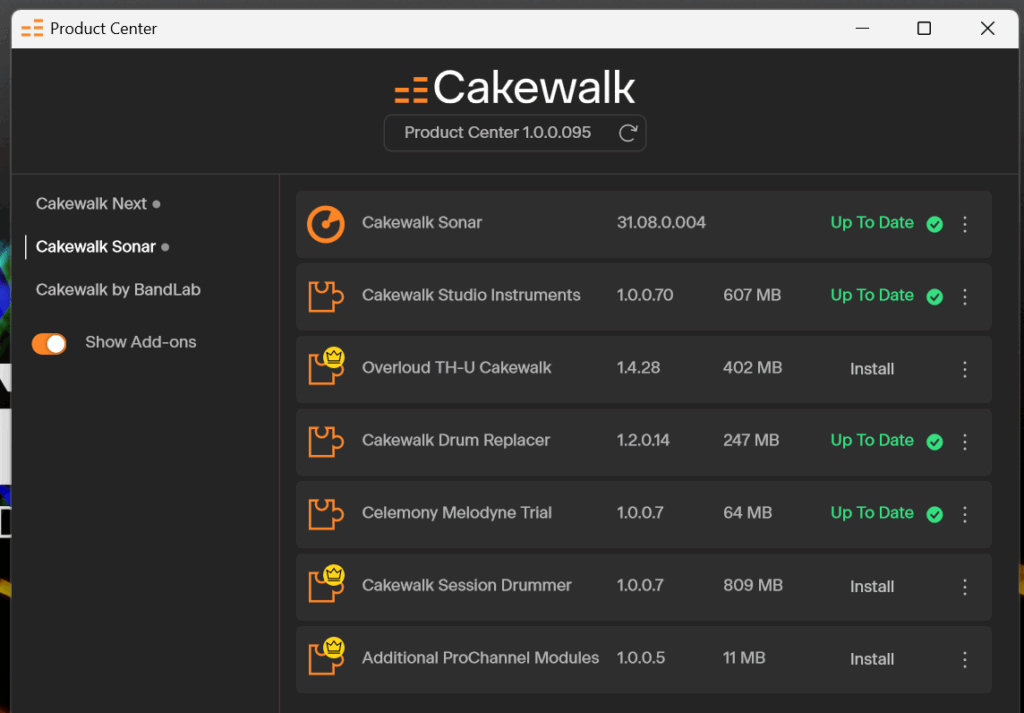Click the 402 MB size value
Viewport: 1024px width, 713px height.
[x=752, y=368]
